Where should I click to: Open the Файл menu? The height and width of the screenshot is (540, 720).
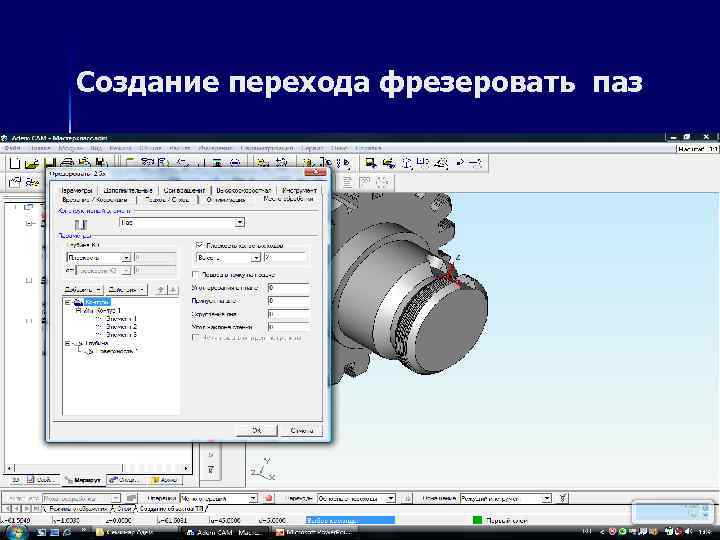(x=12, y=148)
